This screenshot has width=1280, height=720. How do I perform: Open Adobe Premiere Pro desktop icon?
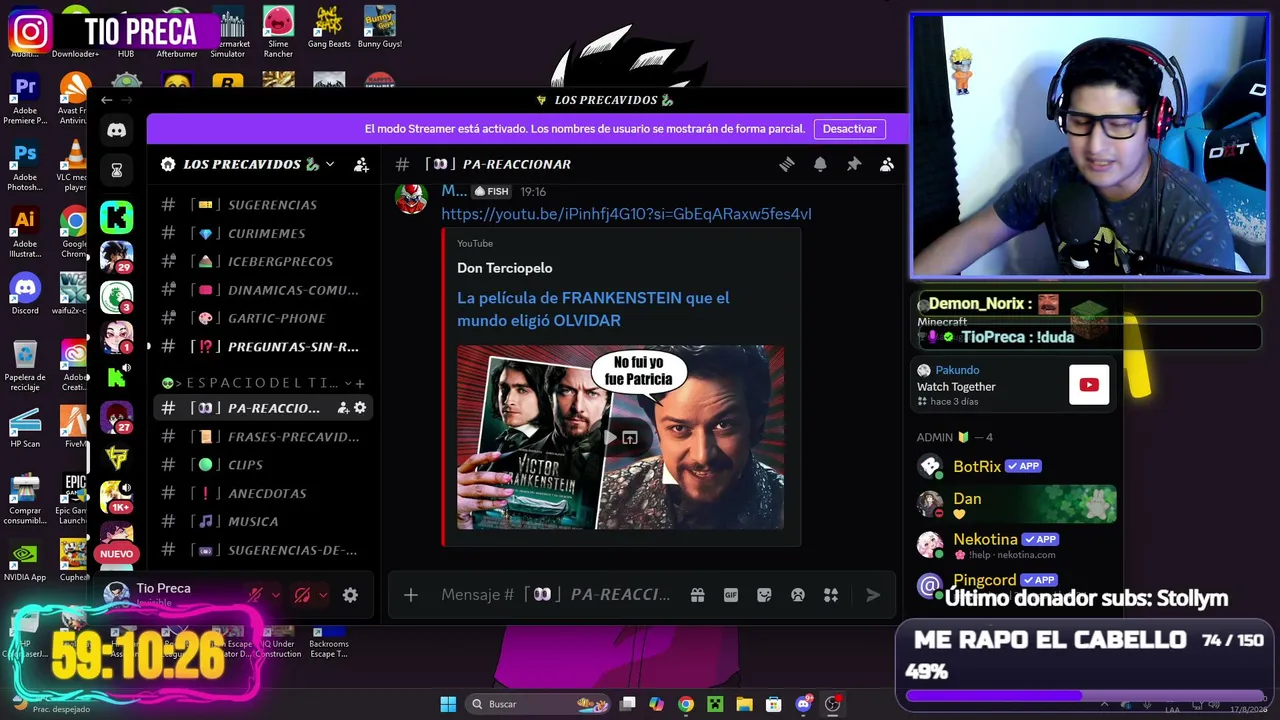(26, 98)
